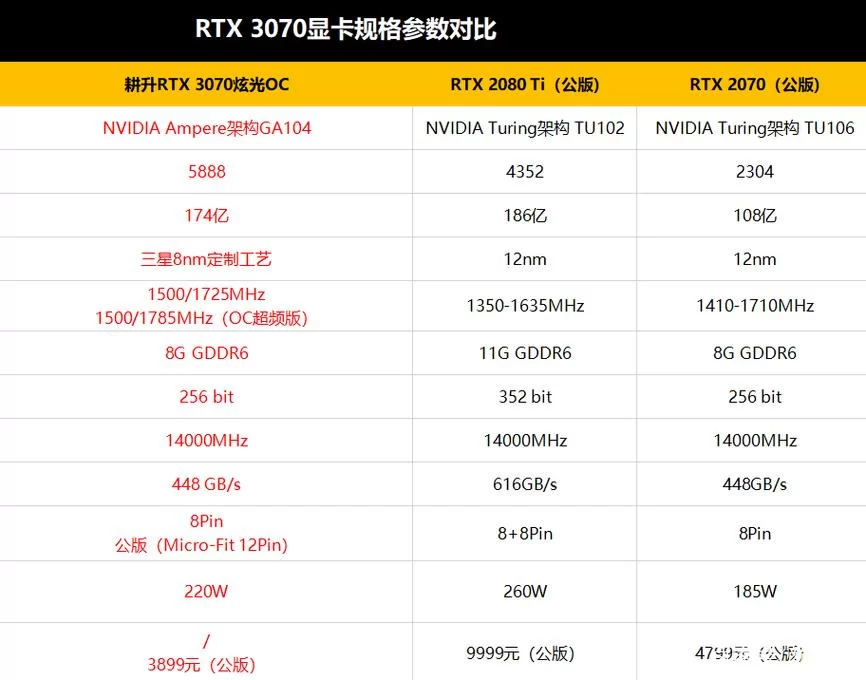Viewport: 866px width, 680px height.
Task: Click the bandwidth "616GB/s"
Action: tap(525, 484)
